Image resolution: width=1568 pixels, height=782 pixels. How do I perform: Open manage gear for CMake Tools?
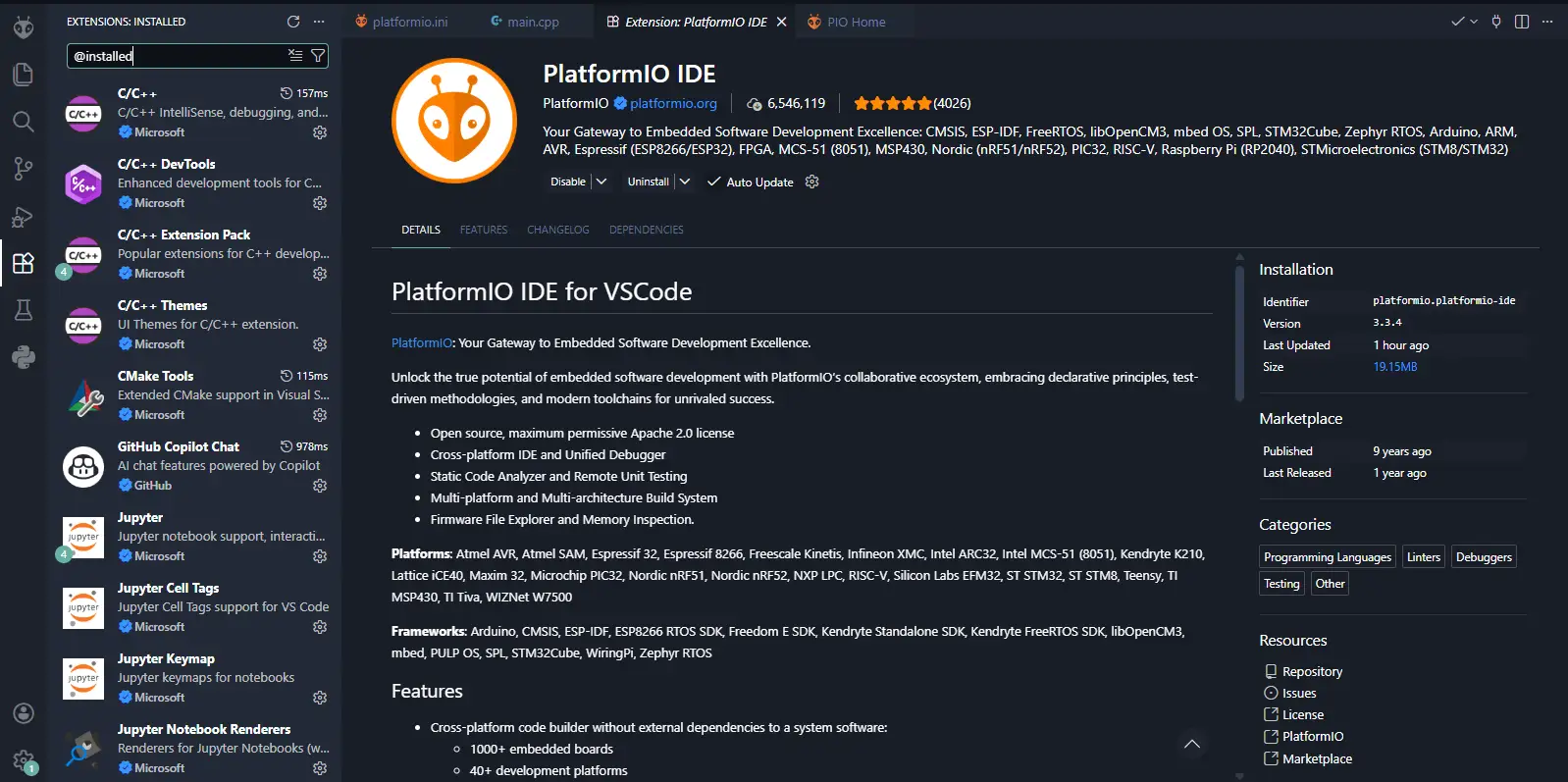[320, 415]
